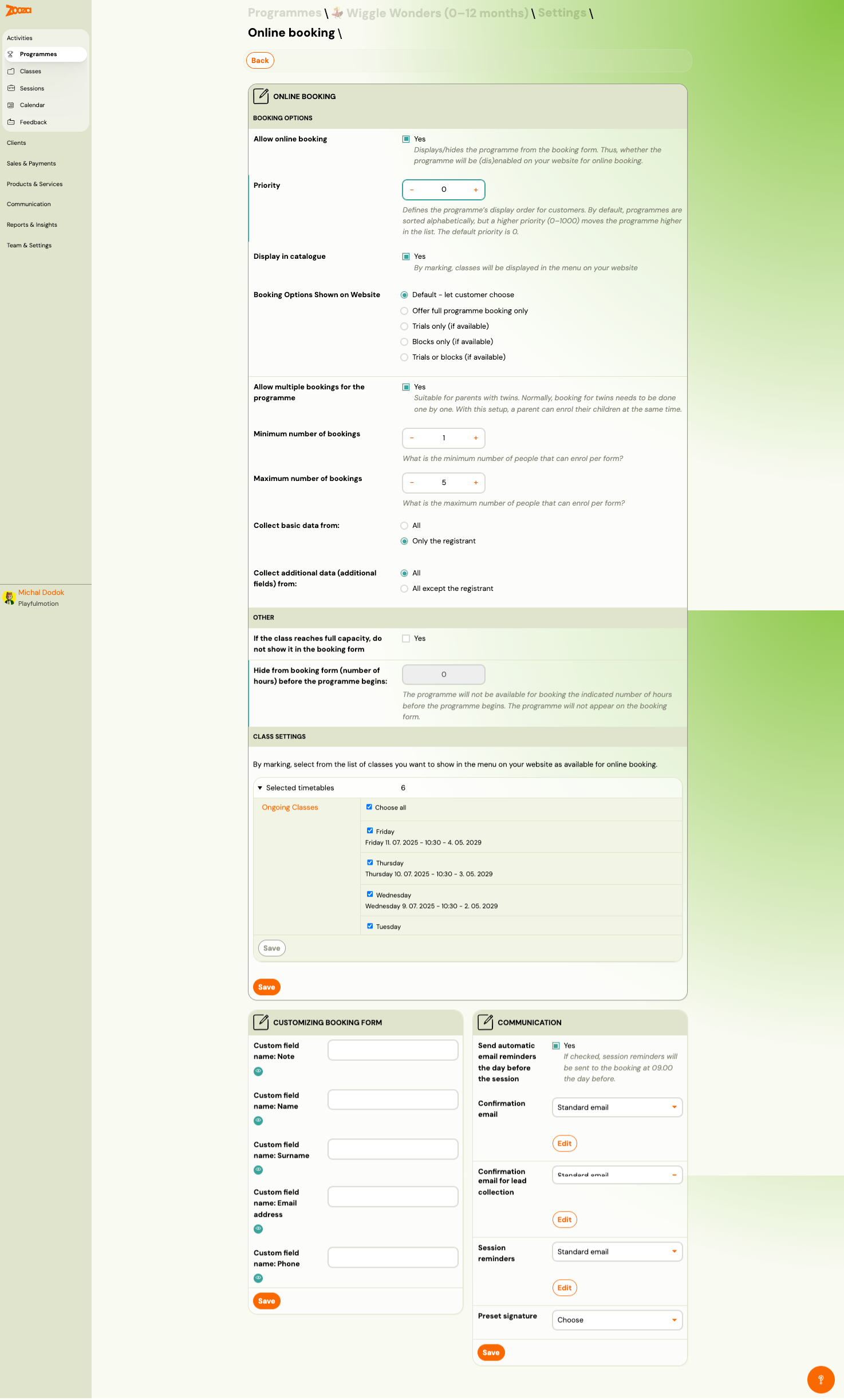This screenshot has height=1400, width=844.
Task: Open Team & Settings menu
Action: pos(29,246)
